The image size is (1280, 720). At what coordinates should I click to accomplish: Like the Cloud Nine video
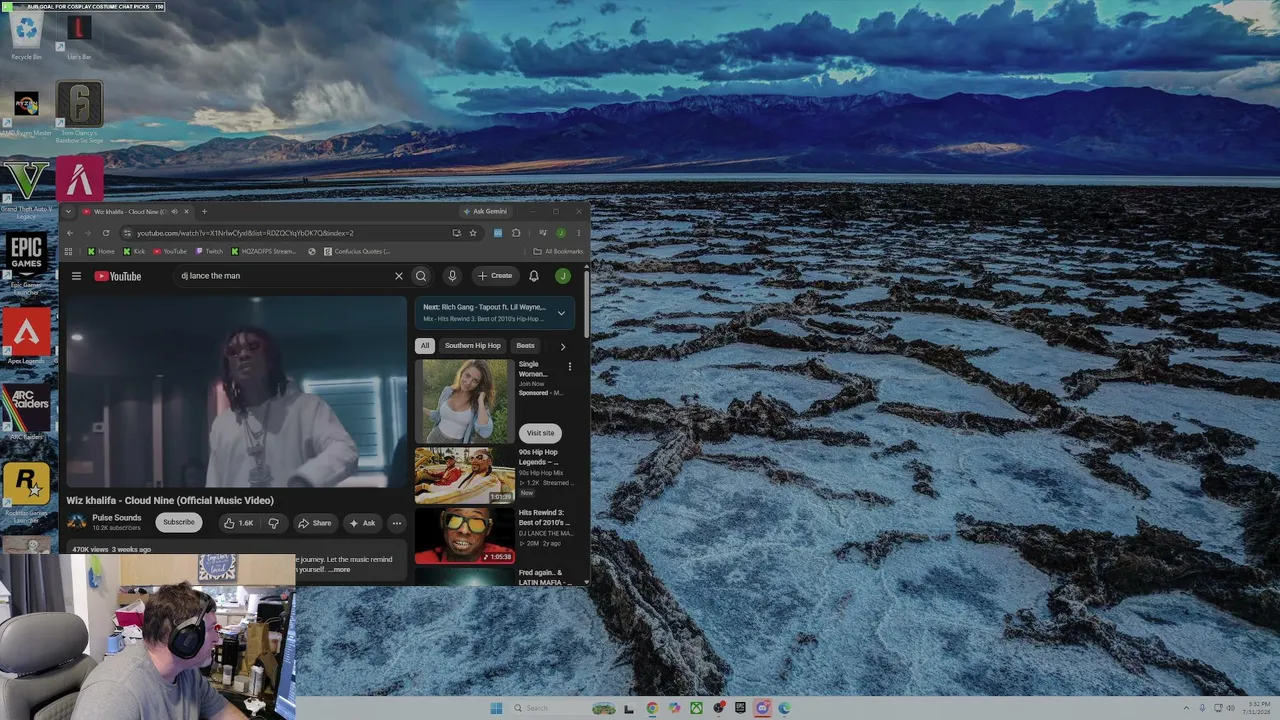[x=239, y=523]
